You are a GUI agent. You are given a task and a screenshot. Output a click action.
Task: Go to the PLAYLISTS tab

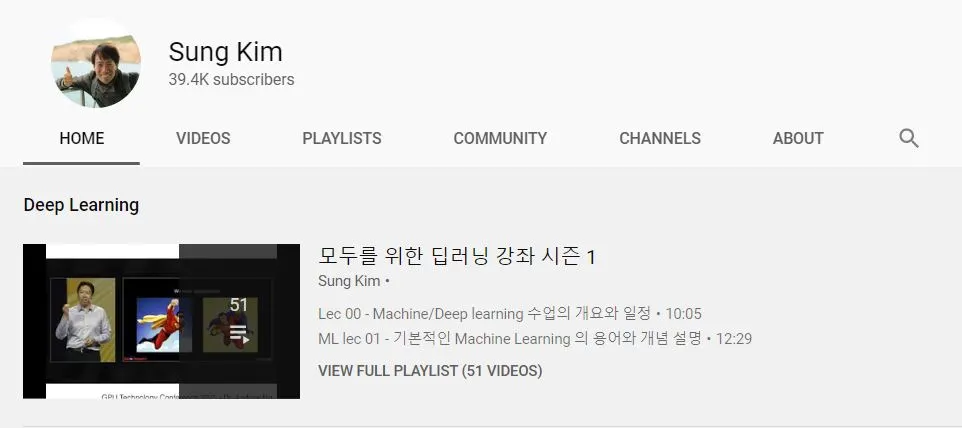(342, 139)
